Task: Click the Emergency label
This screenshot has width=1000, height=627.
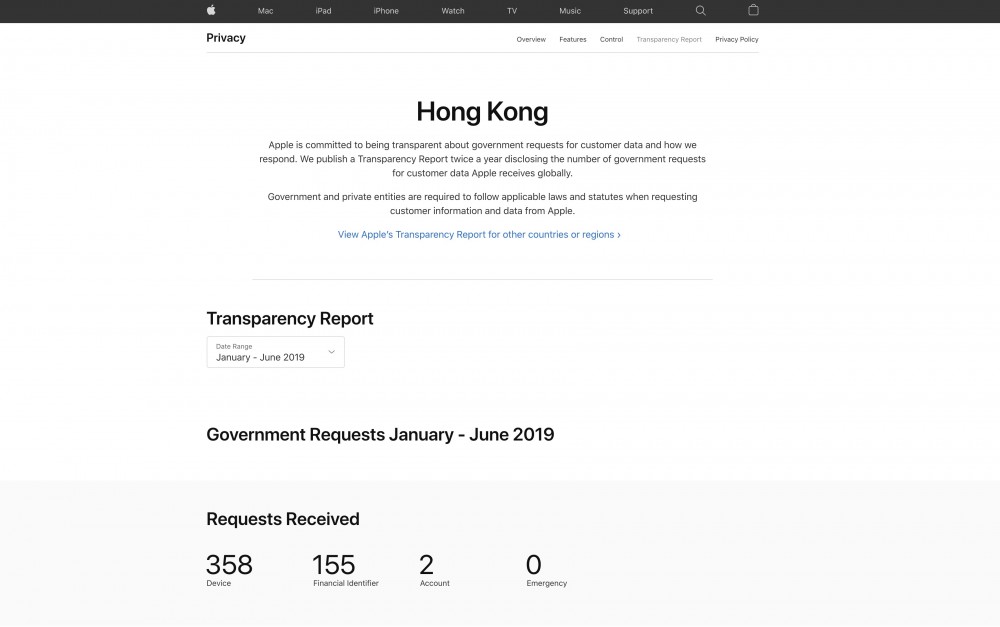Action: tap(547, 583)
